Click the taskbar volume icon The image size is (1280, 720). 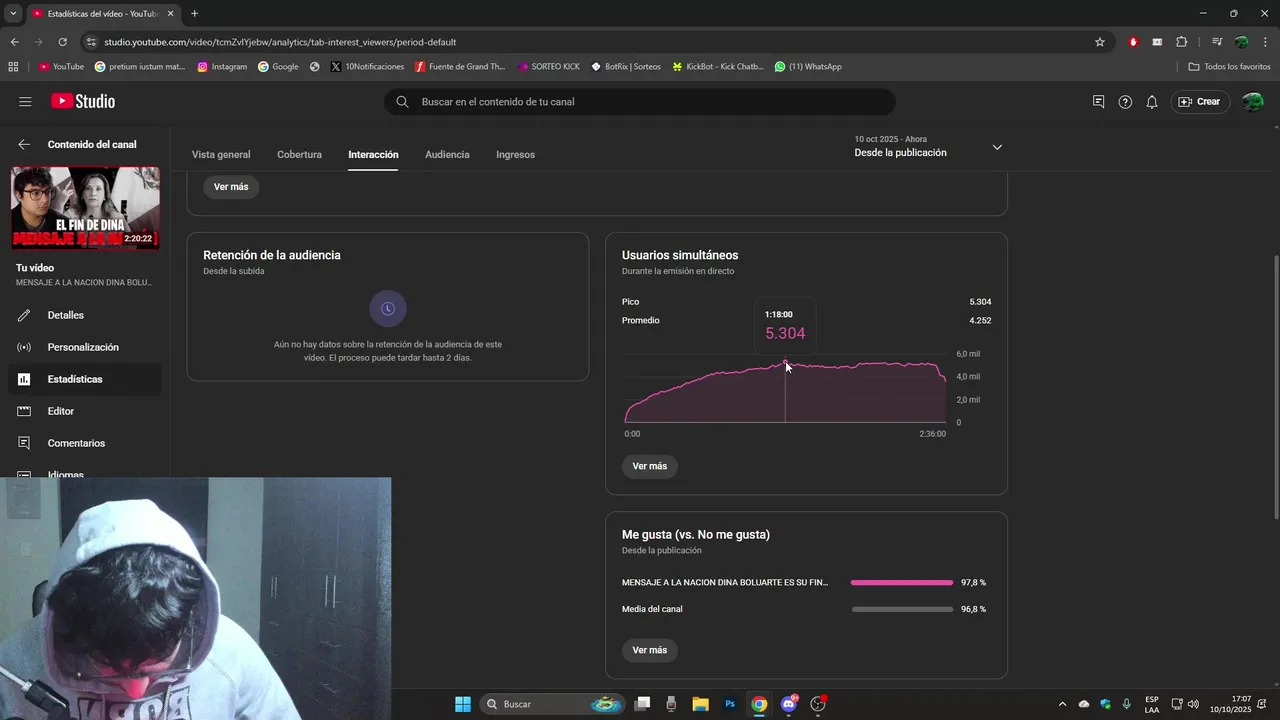click(1193, 704)
